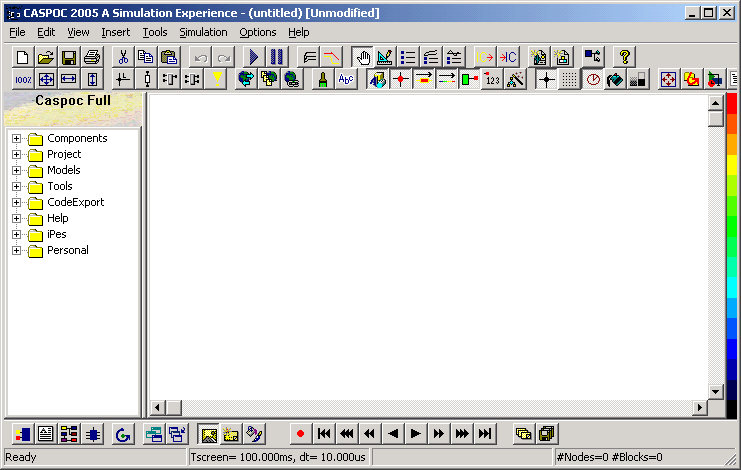Select the Abc text label tool

[x=346, y=79]
